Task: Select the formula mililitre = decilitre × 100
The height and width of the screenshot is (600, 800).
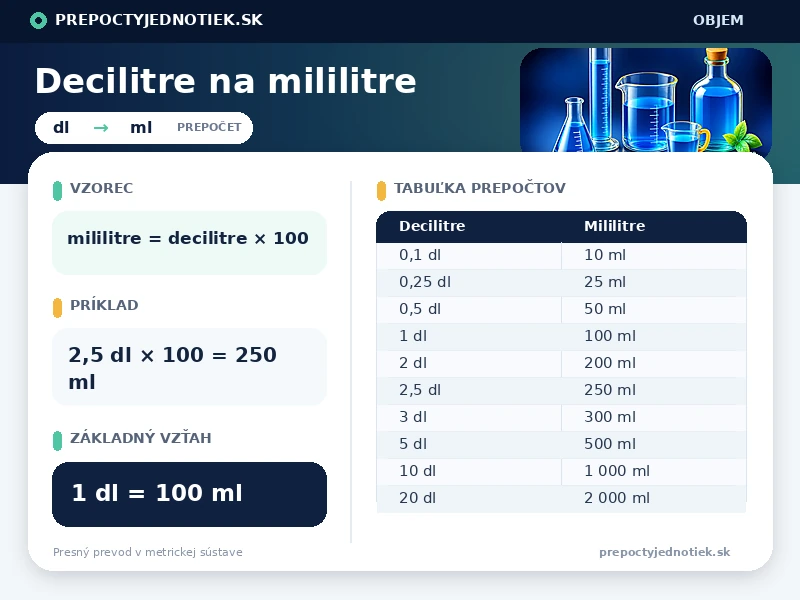Action: [x=188, y=238]
